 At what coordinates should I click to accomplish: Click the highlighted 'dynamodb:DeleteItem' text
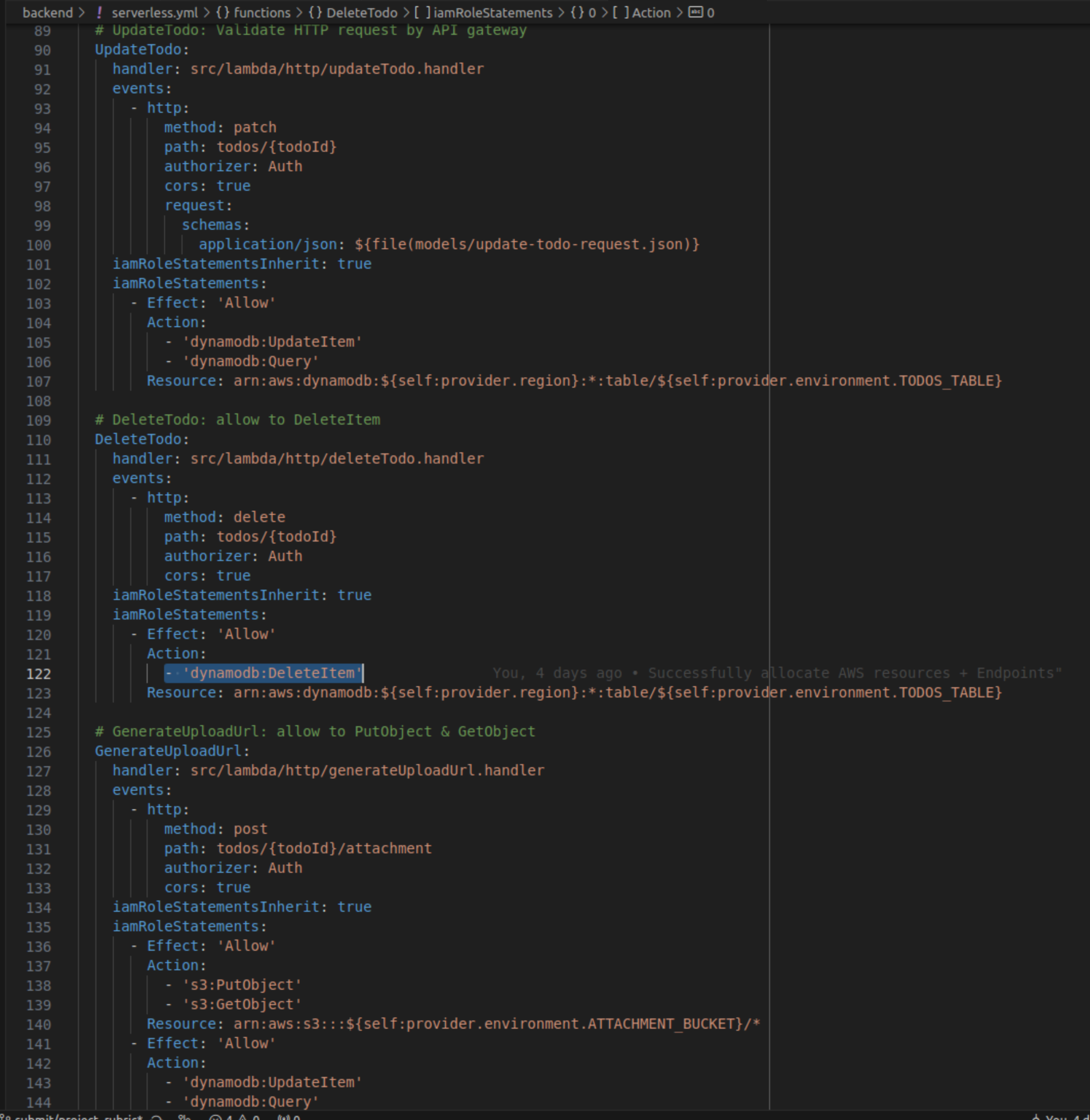pyautogui.click(x=272, y=673)
